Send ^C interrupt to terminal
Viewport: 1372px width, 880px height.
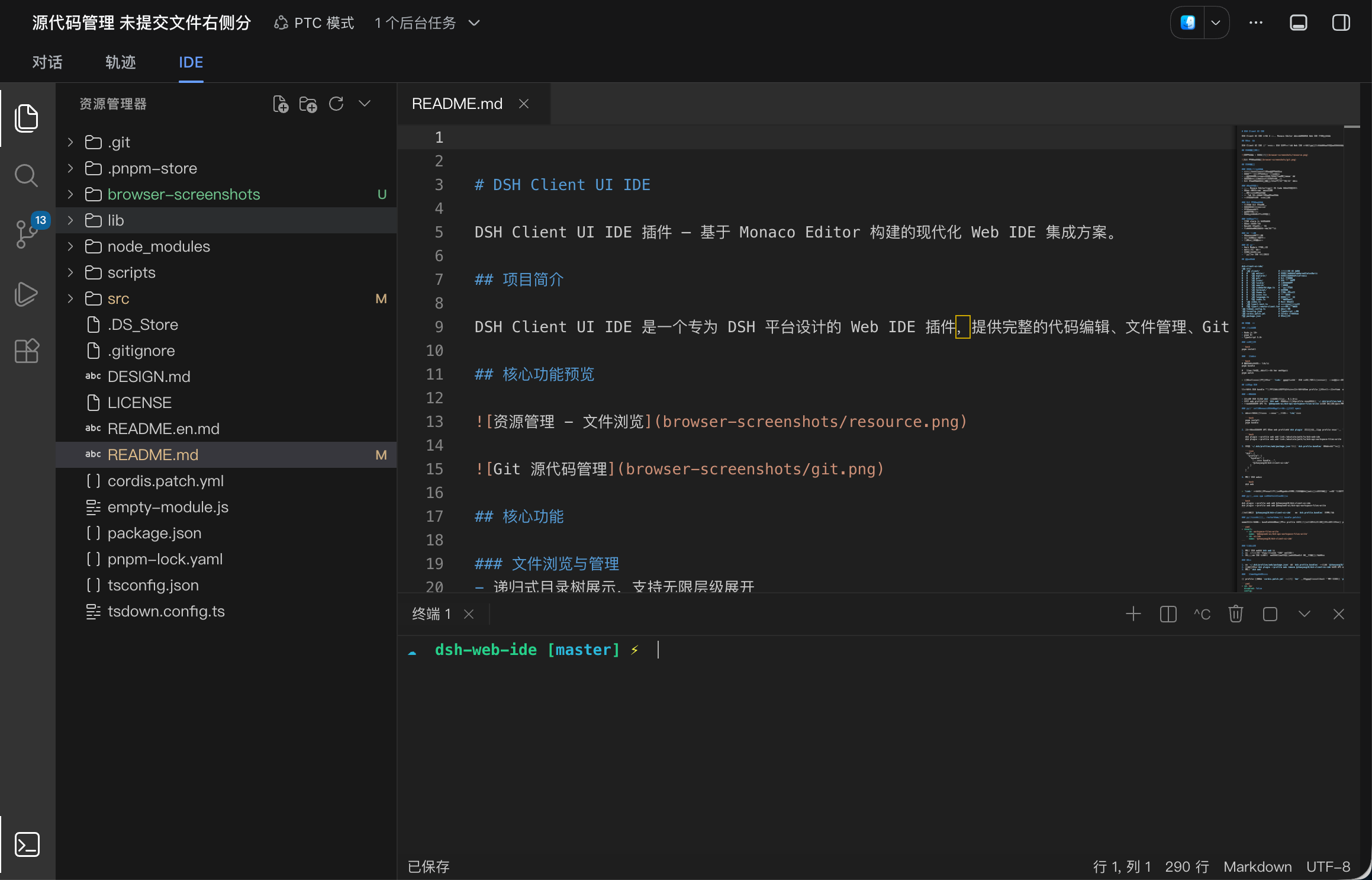1202,614
